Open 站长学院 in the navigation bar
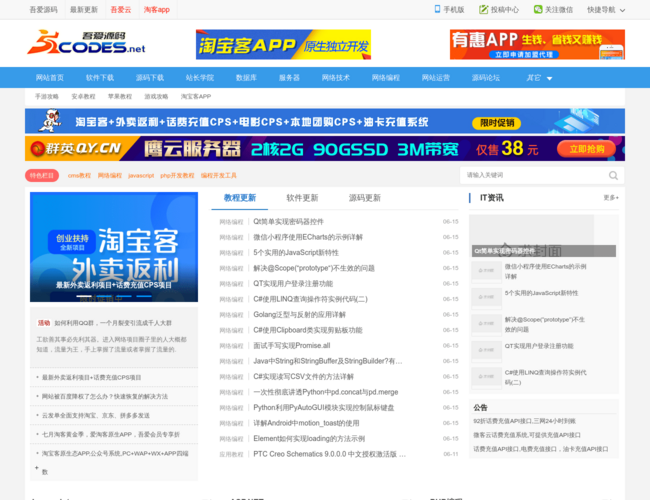The height and width of the screenshot is (500, 650). click(x=200, y=78)
